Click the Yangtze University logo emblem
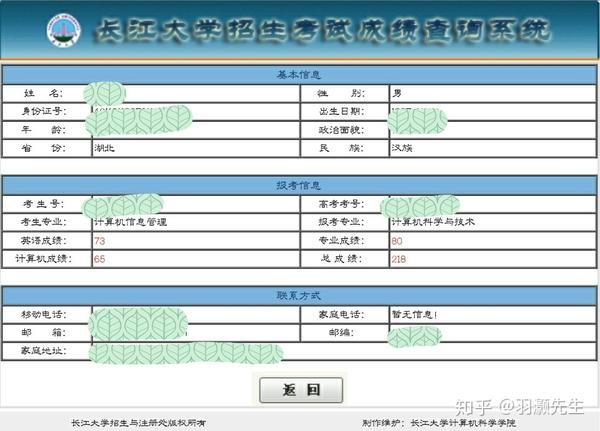 (64, 30)
